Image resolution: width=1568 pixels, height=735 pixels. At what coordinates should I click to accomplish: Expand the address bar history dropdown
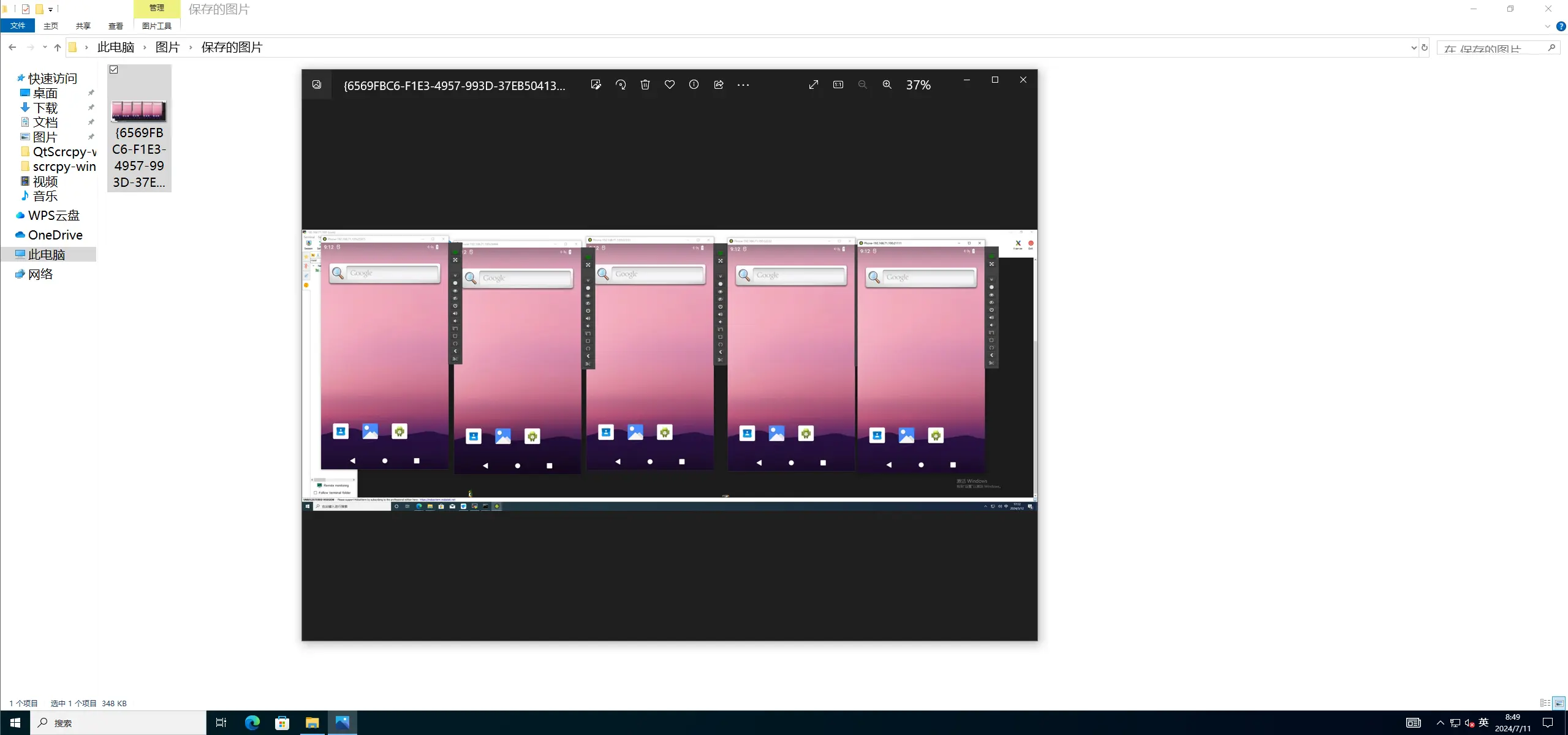point(1414,48)
